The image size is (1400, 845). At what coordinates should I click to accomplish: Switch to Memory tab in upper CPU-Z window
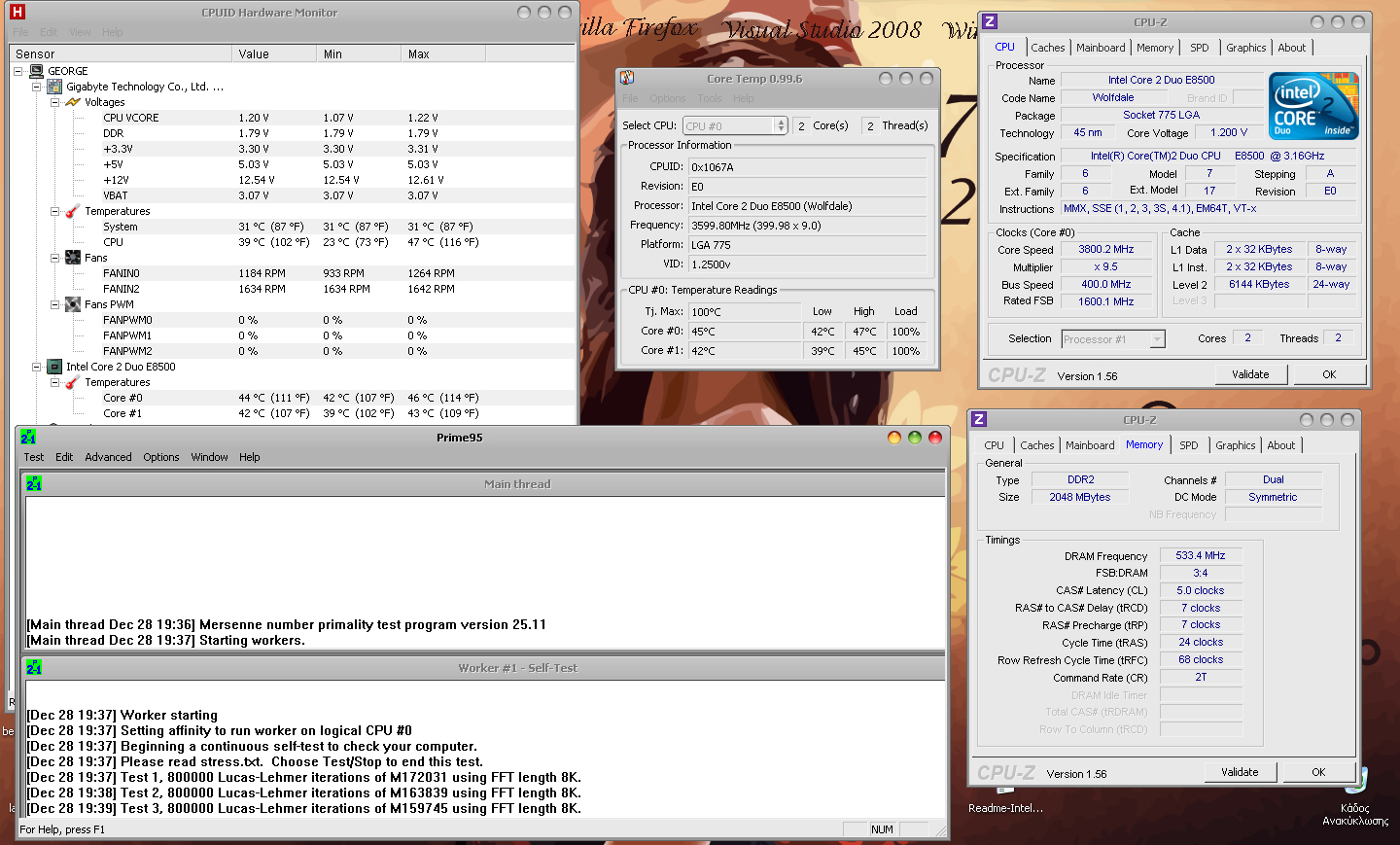click(x=1155, y=48)
